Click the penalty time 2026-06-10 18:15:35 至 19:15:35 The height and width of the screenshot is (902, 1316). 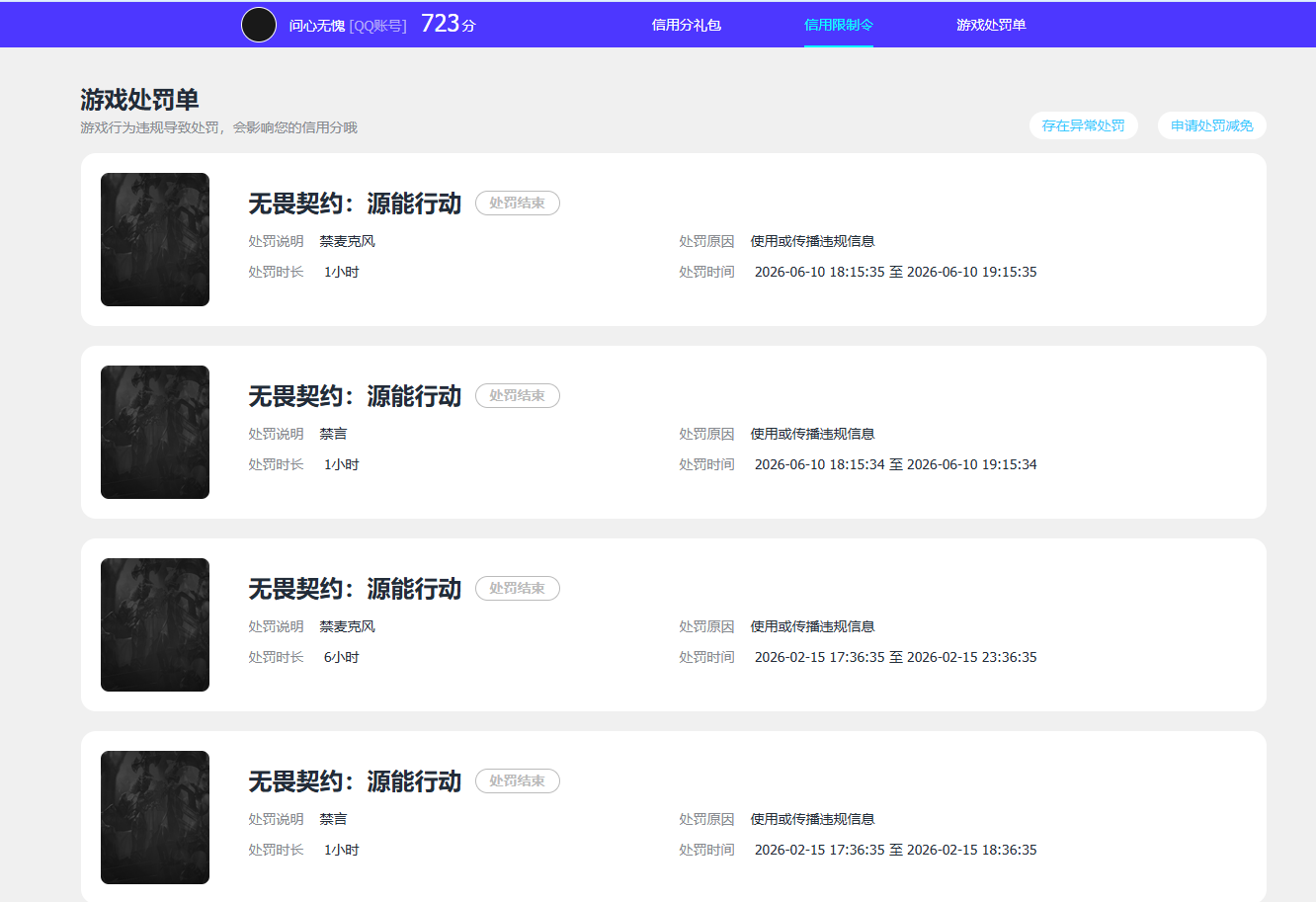pyautogui.click(x=896, y=272)
